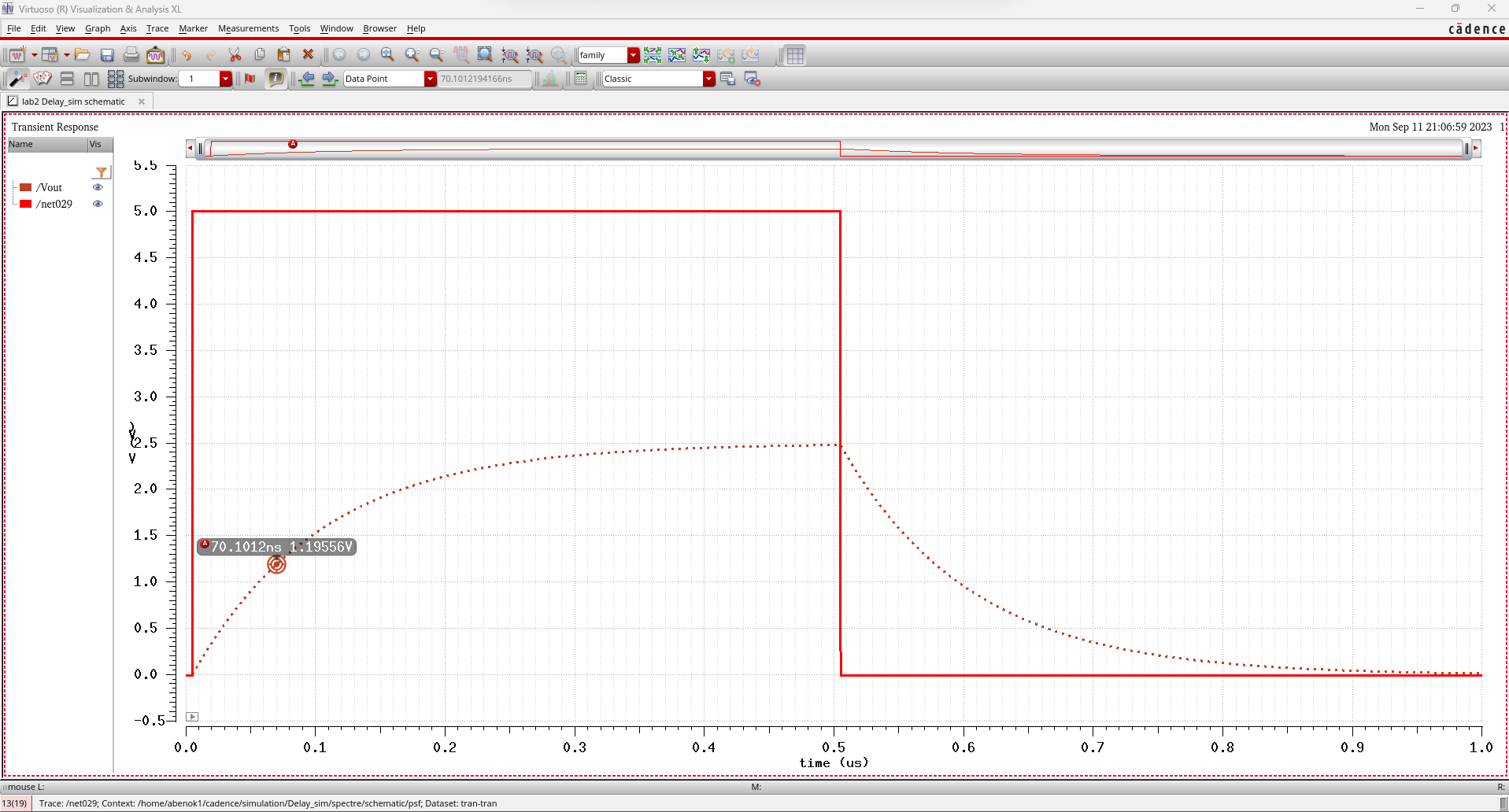The width and height of the screenshot is (1509, 812).
Task: Open an existing graph file
Action: (83, 55)
